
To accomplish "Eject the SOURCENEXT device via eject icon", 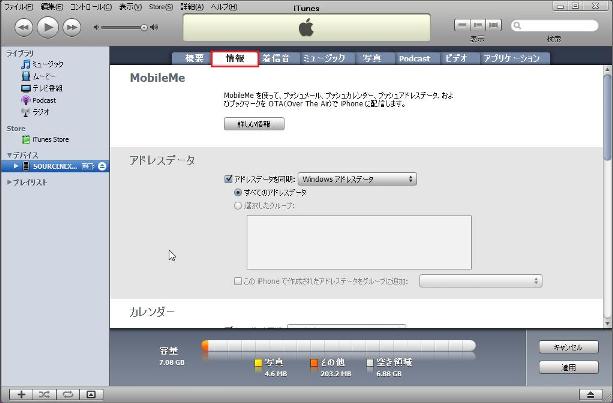I will click(102, 166).
